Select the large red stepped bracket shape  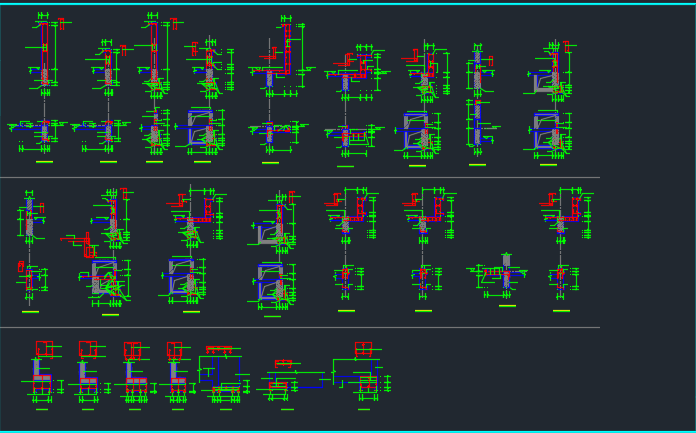point(78,245)
